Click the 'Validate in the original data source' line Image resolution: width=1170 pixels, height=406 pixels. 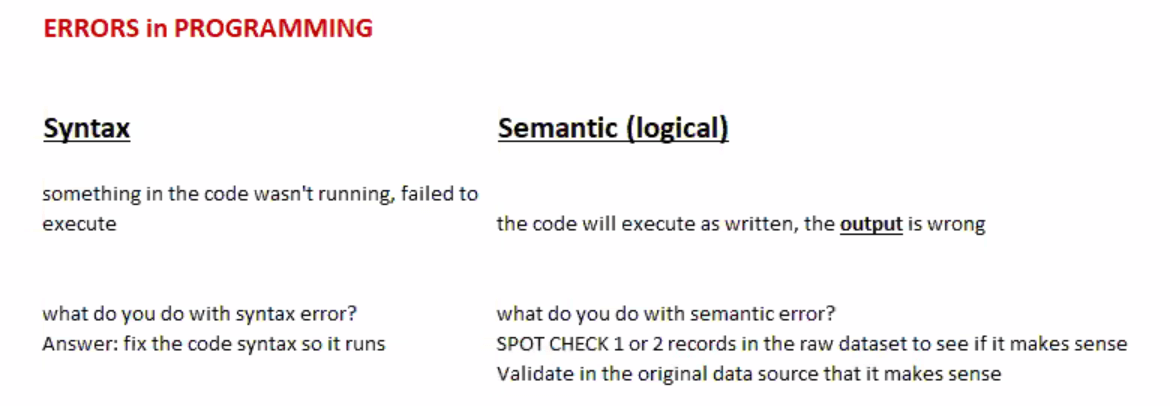[749, 374]
